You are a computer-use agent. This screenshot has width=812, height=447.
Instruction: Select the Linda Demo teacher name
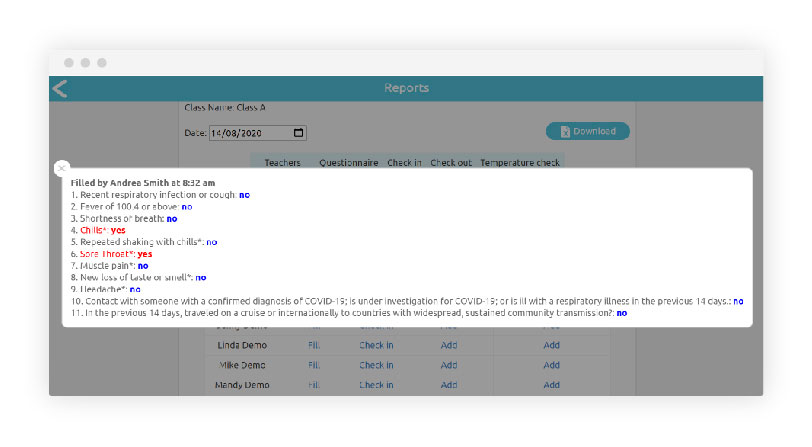(242, 345)
